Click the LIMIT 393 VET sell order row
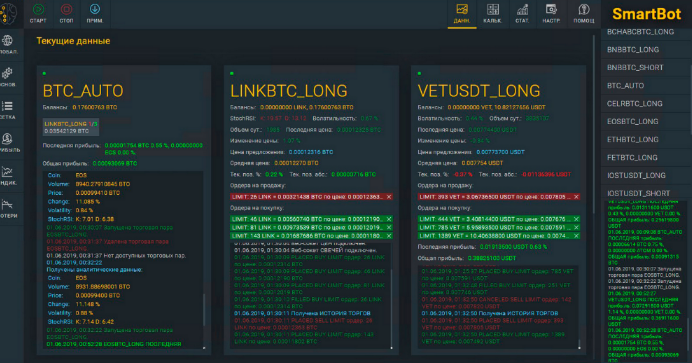This screenshot has height=363, width=692. coord(499,197)
